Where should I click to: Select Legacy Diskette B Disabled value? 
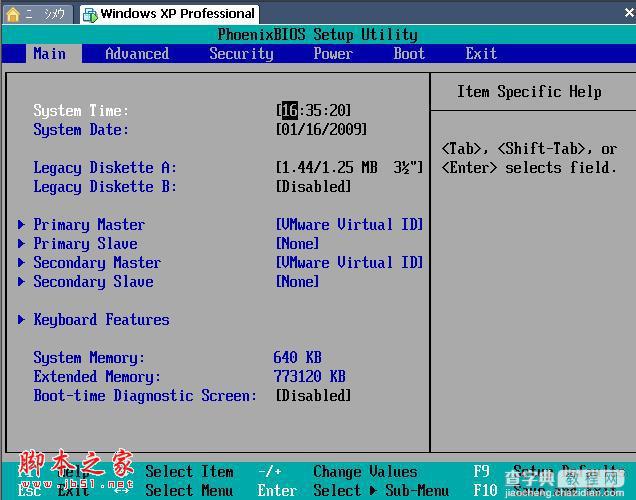click(313, 187)
